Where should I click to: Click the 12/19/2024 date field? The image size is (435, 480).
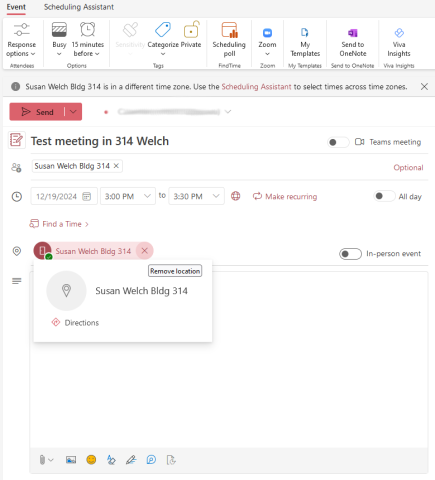coord(64,196)
